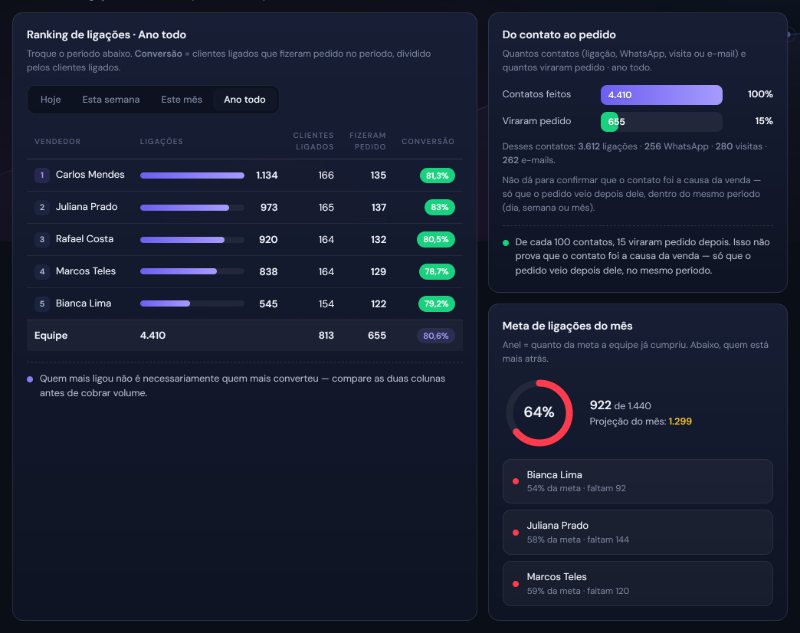
Task: Click Marcos Teles name in ranking table
Action: point(85,271)
